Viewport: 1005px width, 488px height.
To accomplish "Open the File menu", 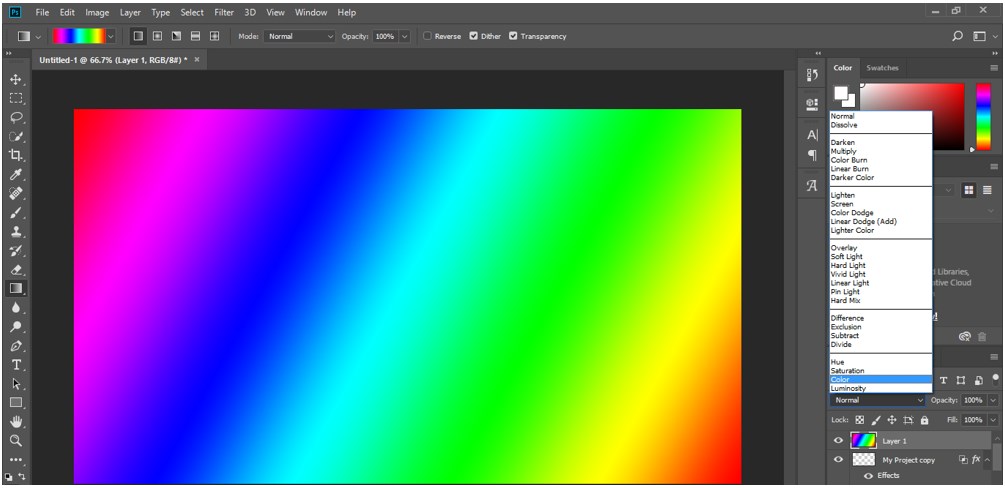I will click(42, 12).
